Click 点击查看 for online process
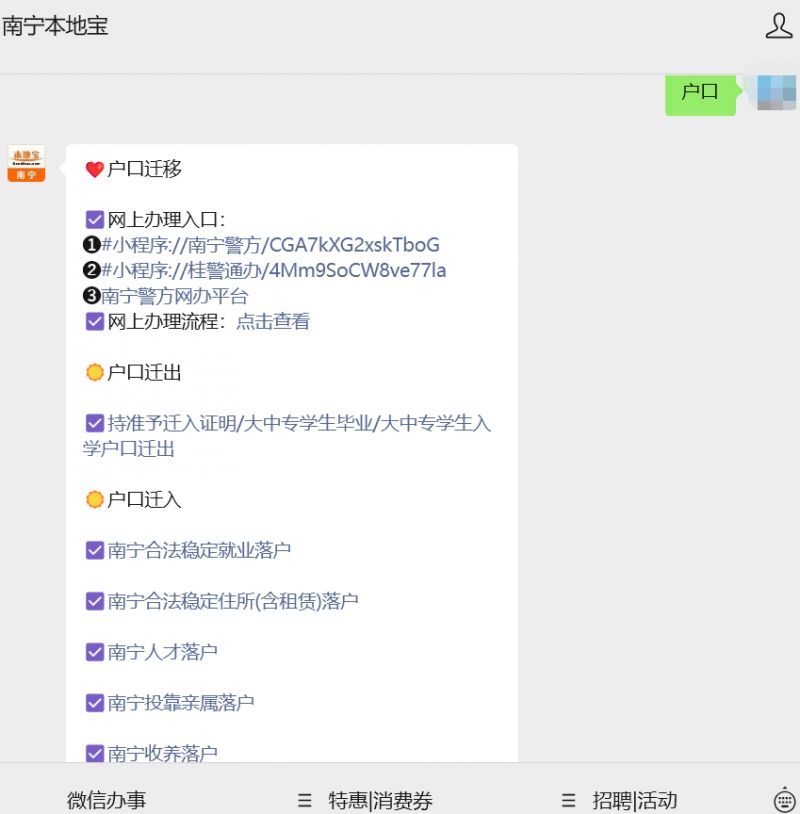The height and width of the screenshot is (814, 800). pos(273,321)
